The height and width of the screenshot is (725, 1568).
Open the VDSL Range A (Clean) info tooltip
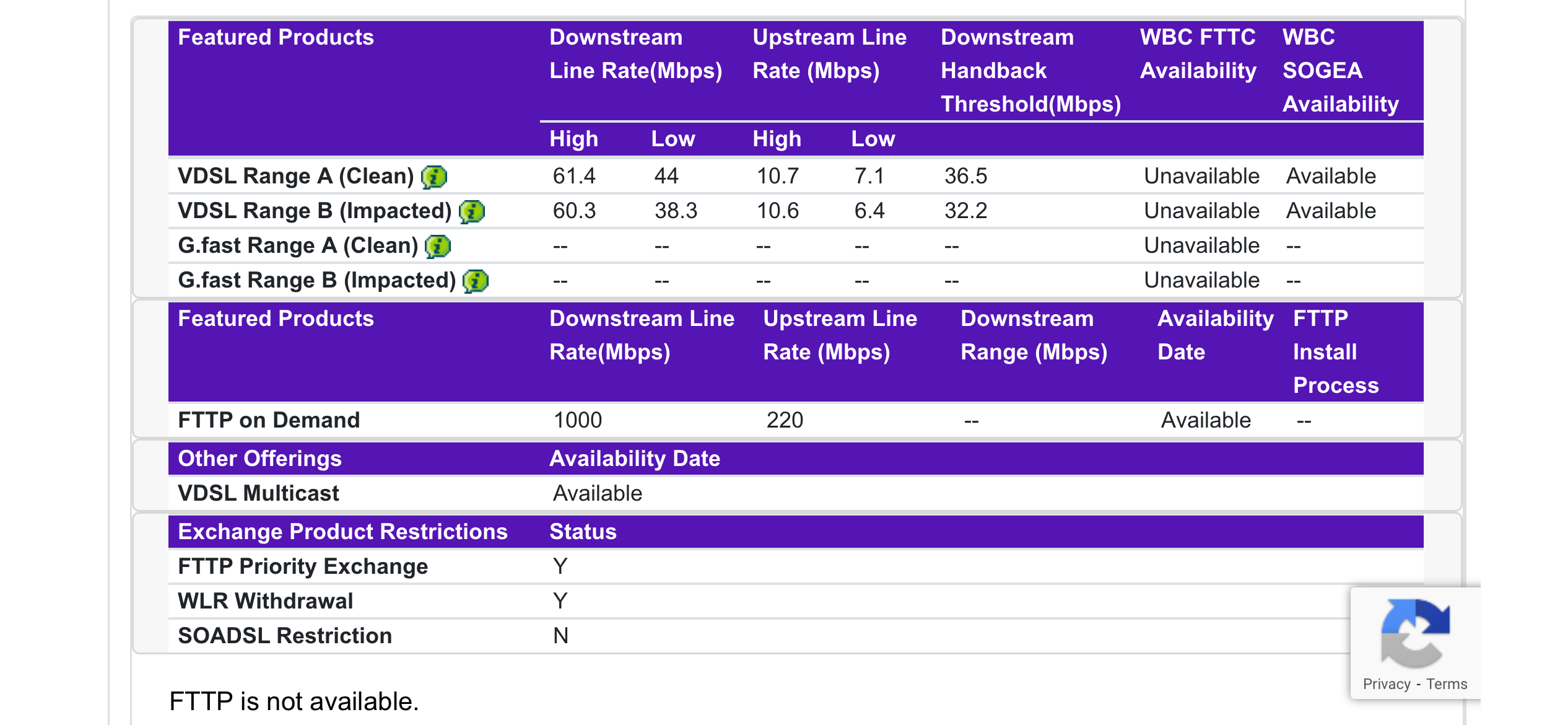tap(433, 177)
